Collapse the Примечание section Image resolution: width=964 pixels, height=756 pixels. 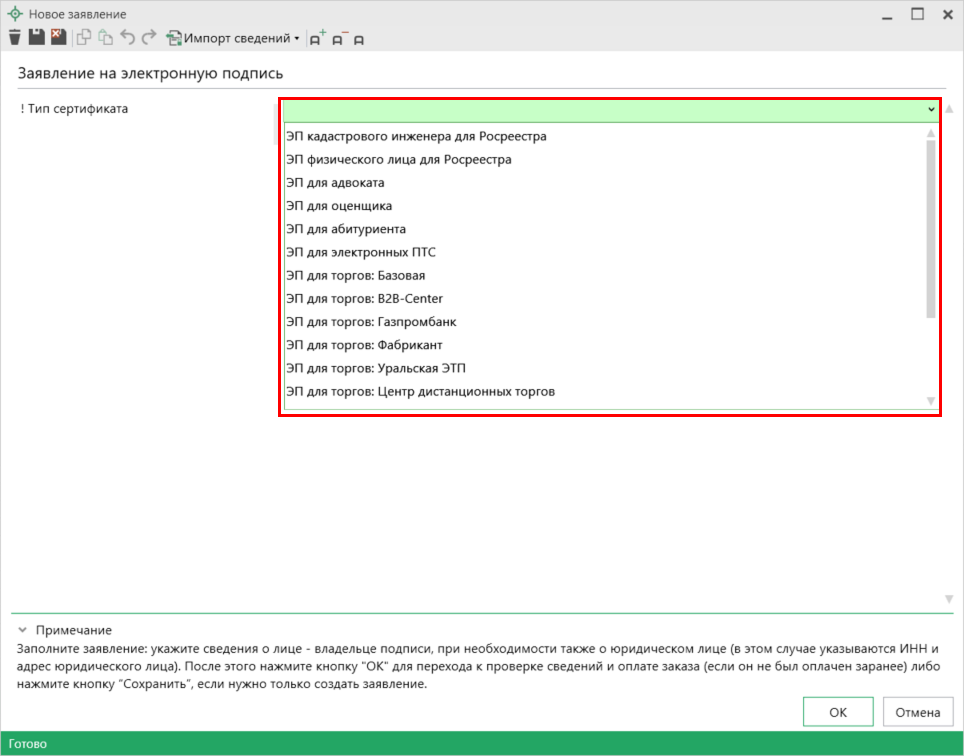click(x=23, y=630)
